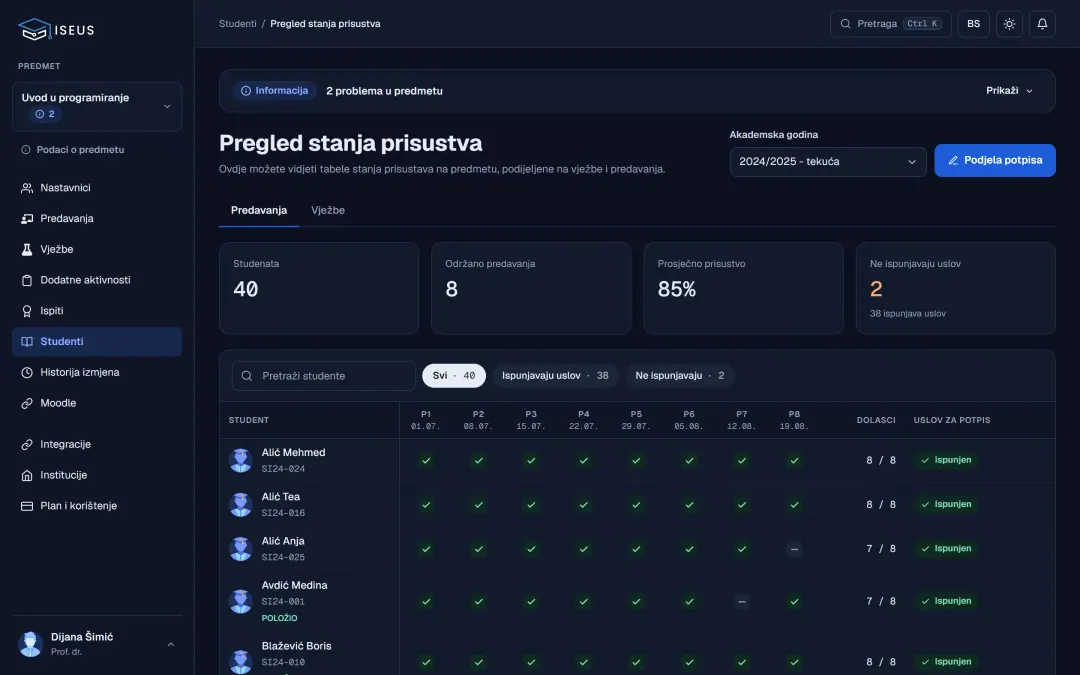Screen dimensions: 1080x675
Task: Toggle Alić Anja's P3 attendance check
Action: (x=531, y=549)
